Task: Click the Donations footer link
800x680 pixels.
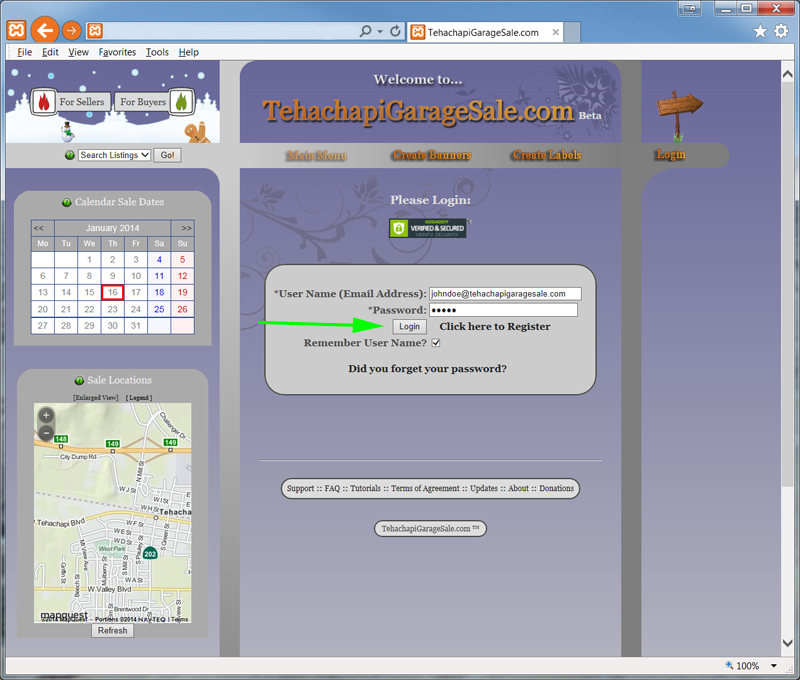Action: (x=557, y=488)
